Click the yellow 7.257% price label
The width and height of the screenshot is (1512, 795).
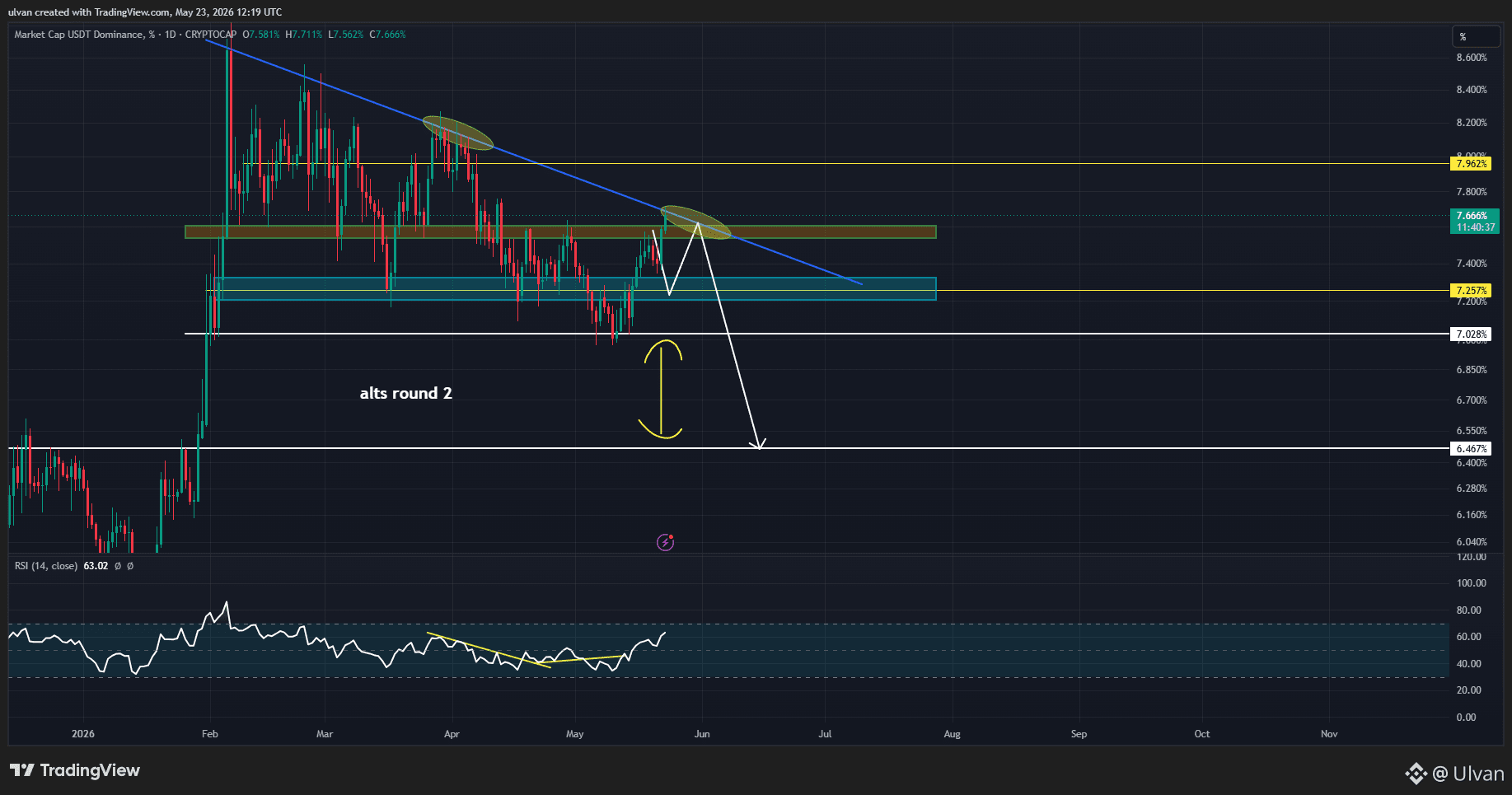point(1472,291)
